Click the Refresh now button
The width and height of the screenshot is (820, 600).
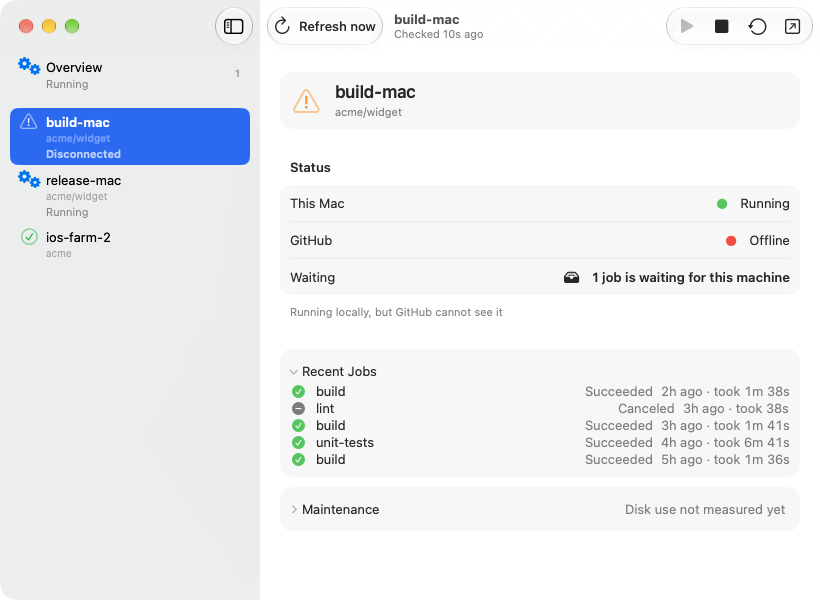click(x=325, y=26)
